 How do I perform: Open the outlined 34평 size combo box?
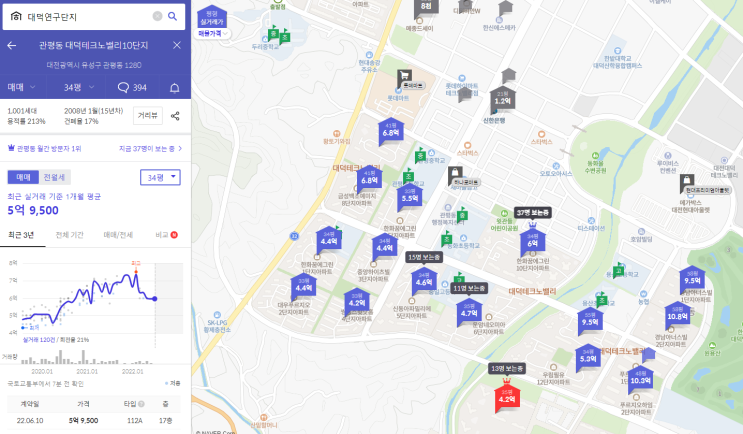(x=160, y=177)
